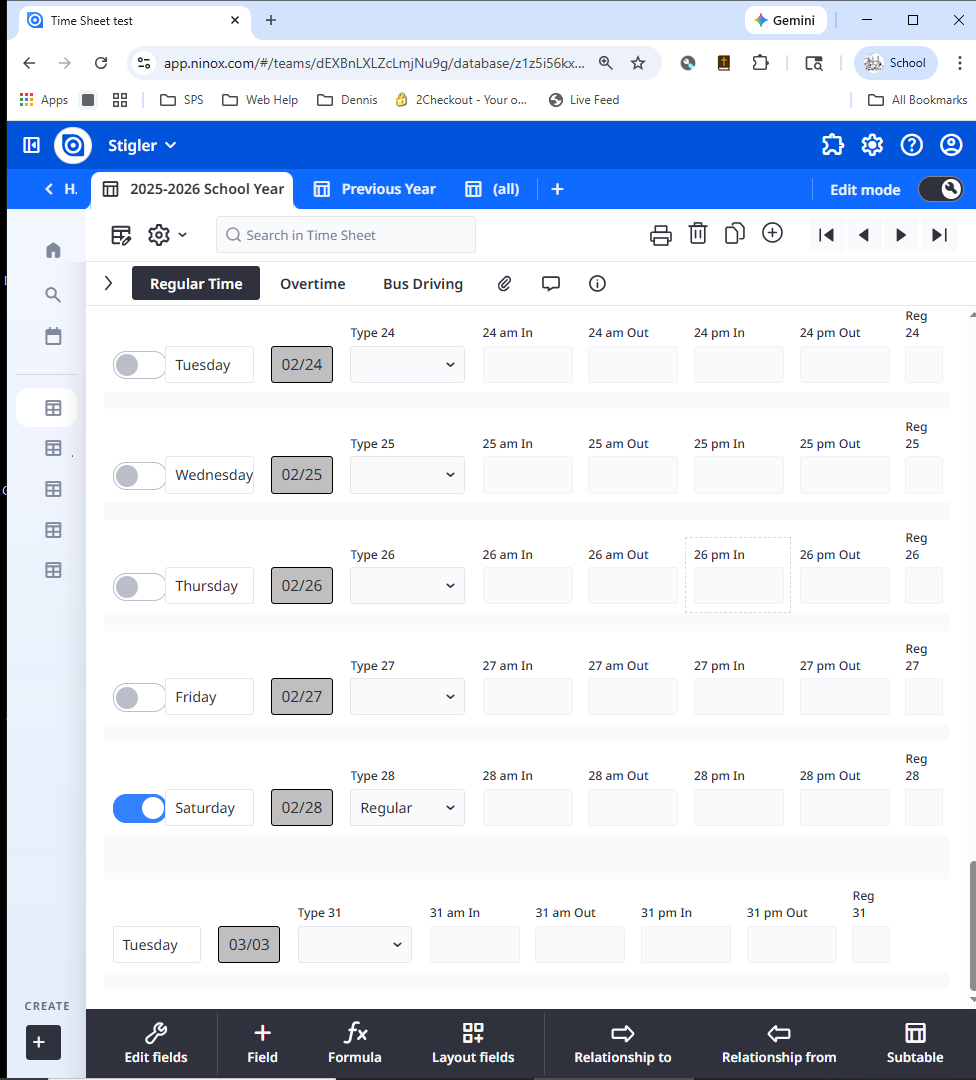
Task: Click the duplicate record icon
Action: tap(735, 234)
